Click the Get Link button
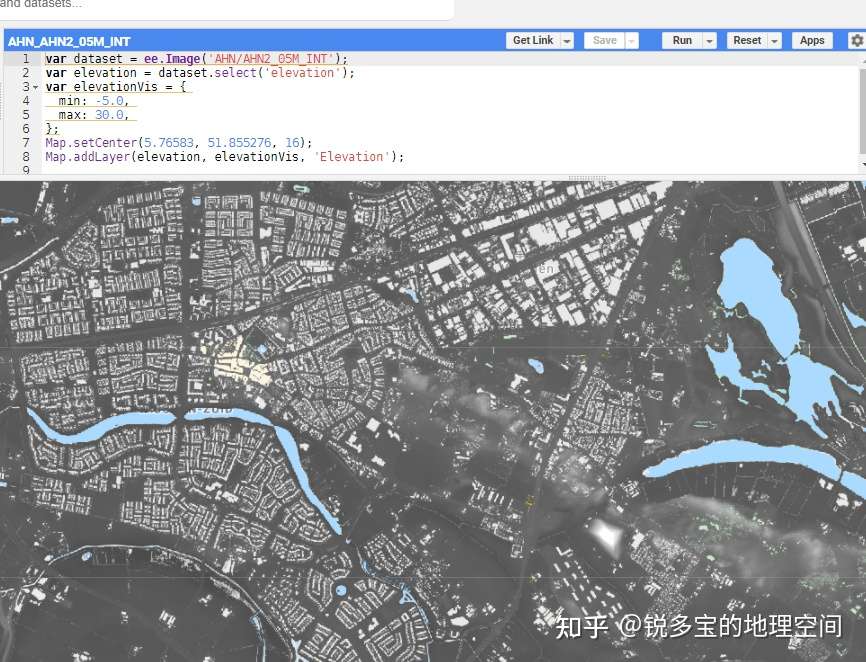Image resolution: width=866 pixels, height=662 pixels. 532,40
